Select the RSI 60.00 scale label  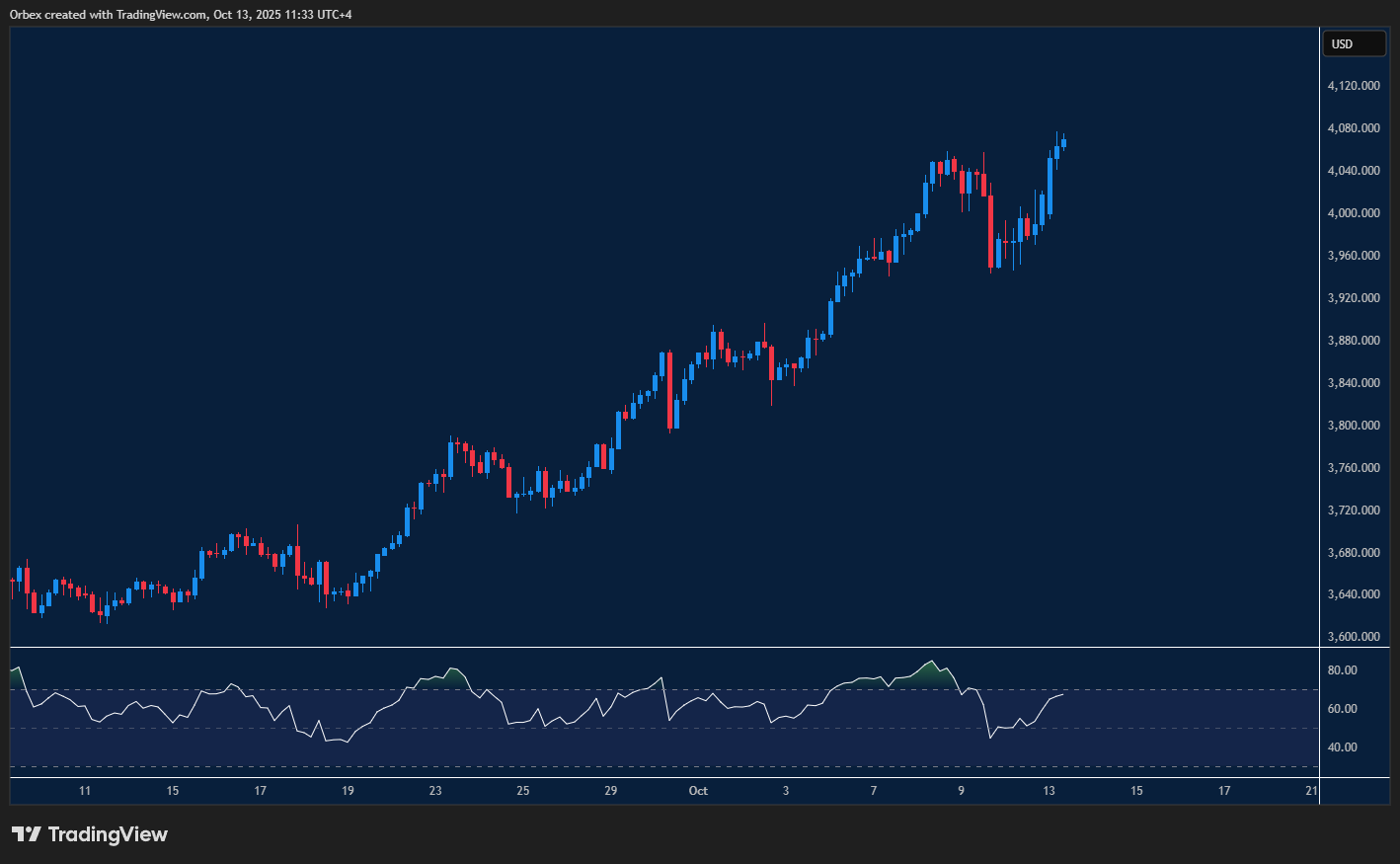click(1342, 709)
